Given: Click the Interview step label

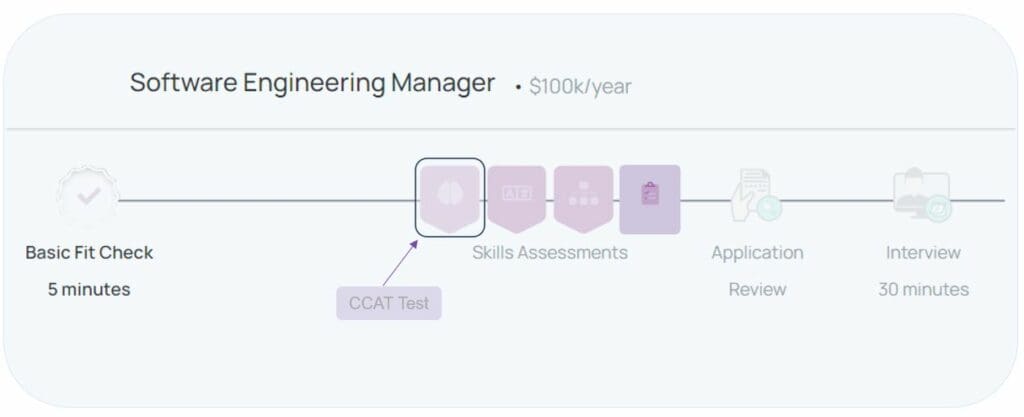Looking at the screenshot, I should 923,253.
